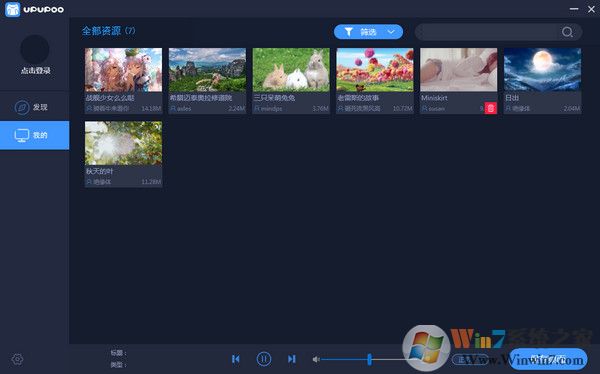Viewport: 600px width, 374px height.
Task: Click the monitor icon beside 我的
Action: tap(22, 135)
